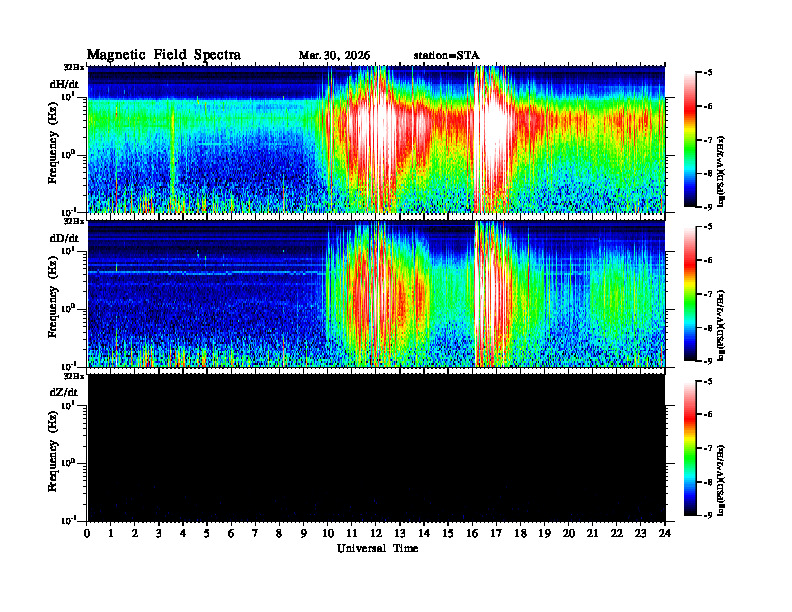Click hour tick label "18" on time axis
The height and width of the screenshot is (612, 792).
(x=520, y=534)
